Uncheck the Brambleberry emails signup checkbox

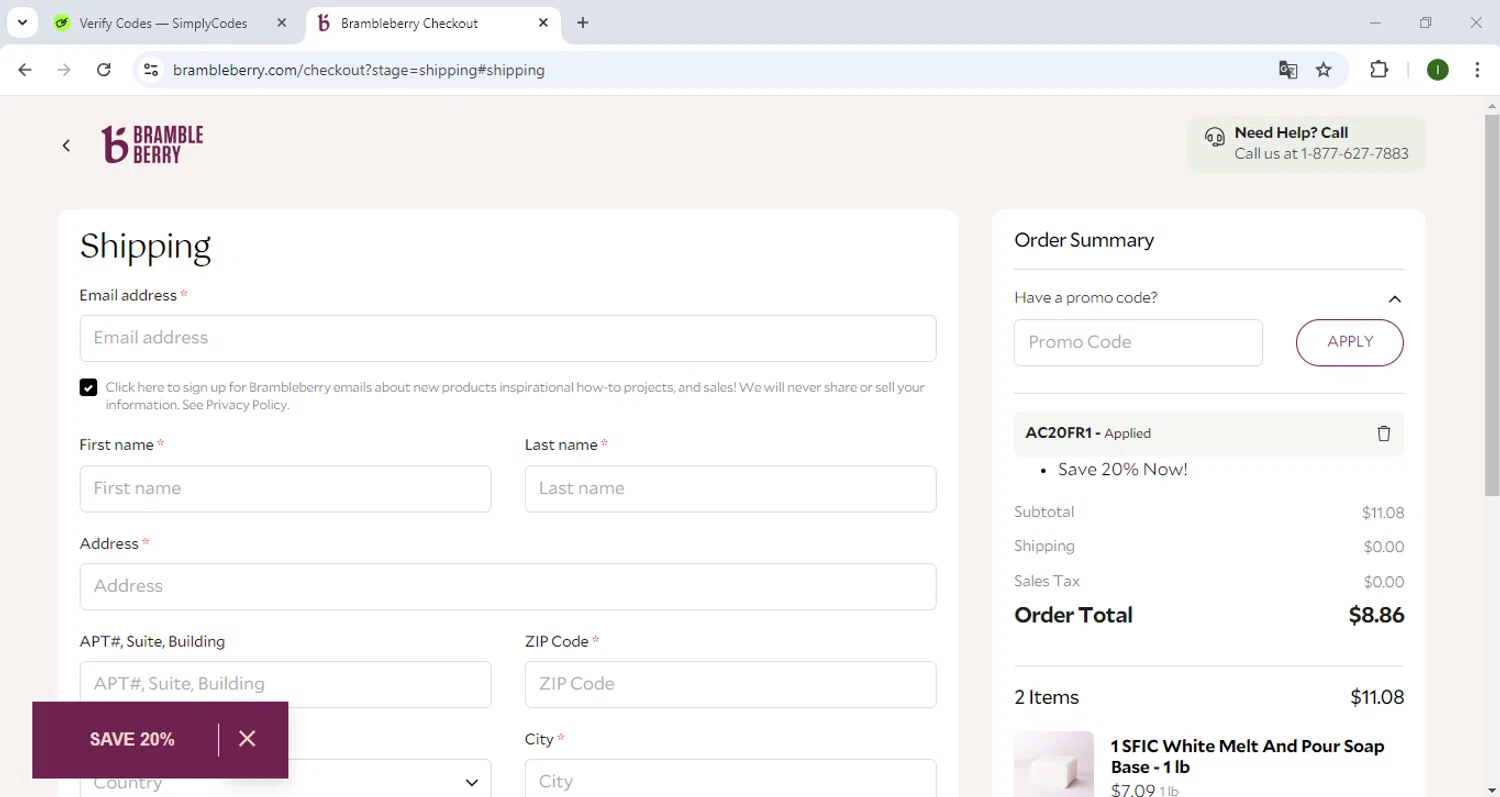(89, 388)
